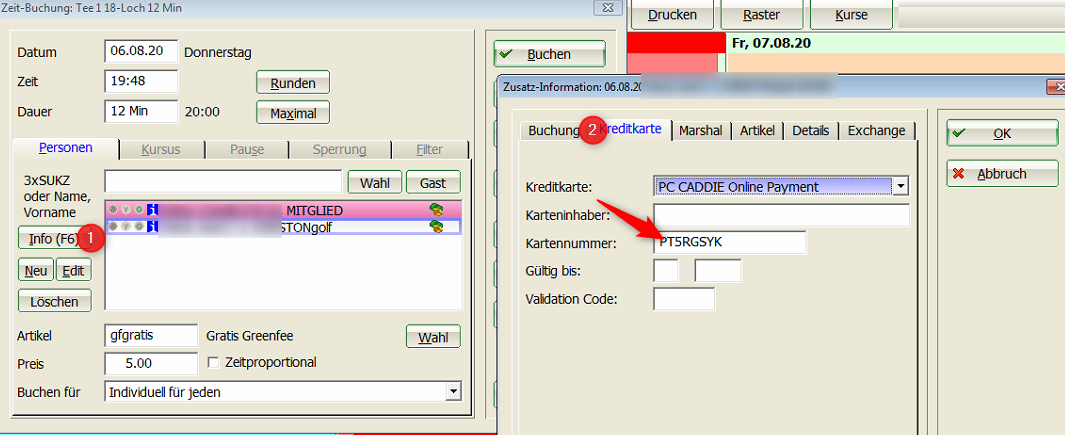This screenshot has height=435, width=1065.
Task: Toggle the Zeitproportional checkbox
Action: tap(212, 362)
